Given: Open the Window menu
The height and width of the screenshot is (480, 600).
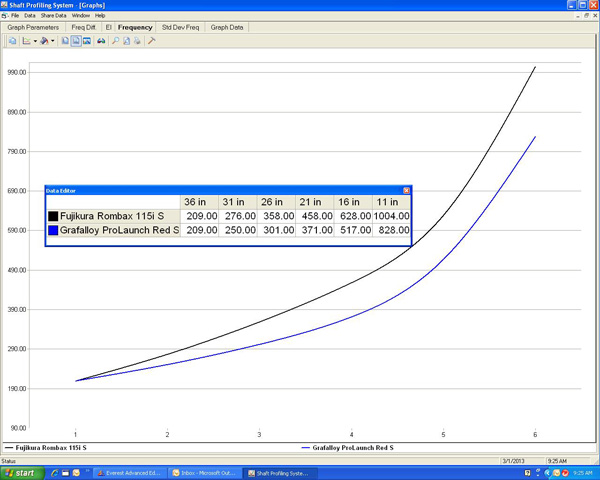Looking at the screenshot, I should point(81,16).
